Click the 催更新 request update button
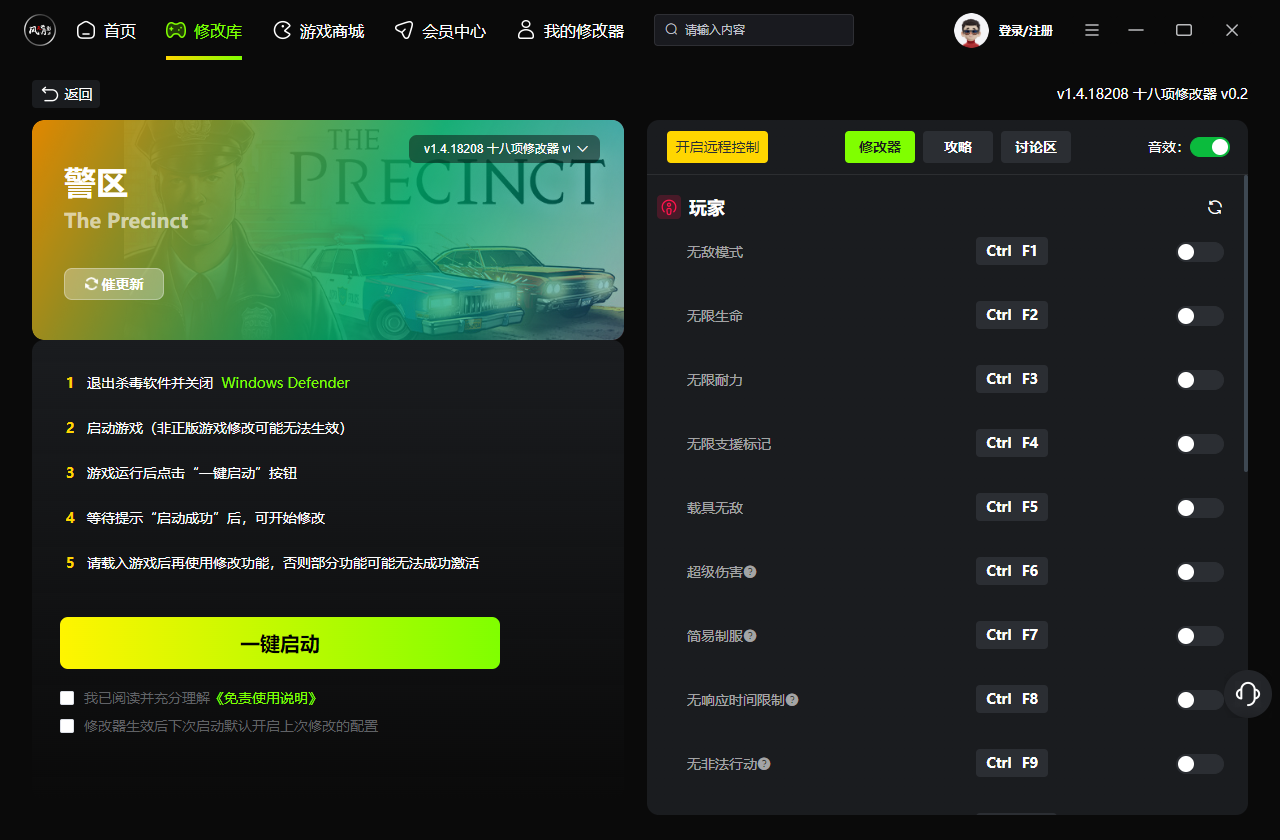This screenshot has height=840, width=1280. point(114,284)
